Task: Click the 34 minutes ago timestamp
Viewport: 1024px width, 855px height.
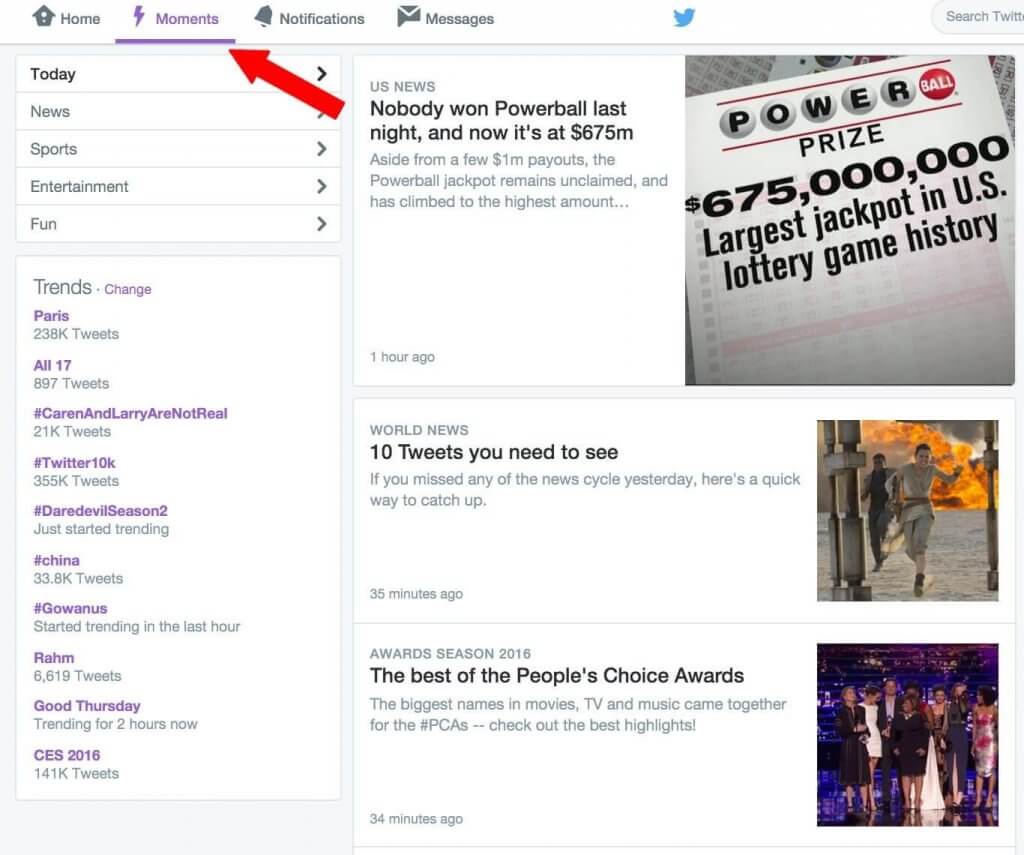Action: pyautogui.click(x=416, y=819)
